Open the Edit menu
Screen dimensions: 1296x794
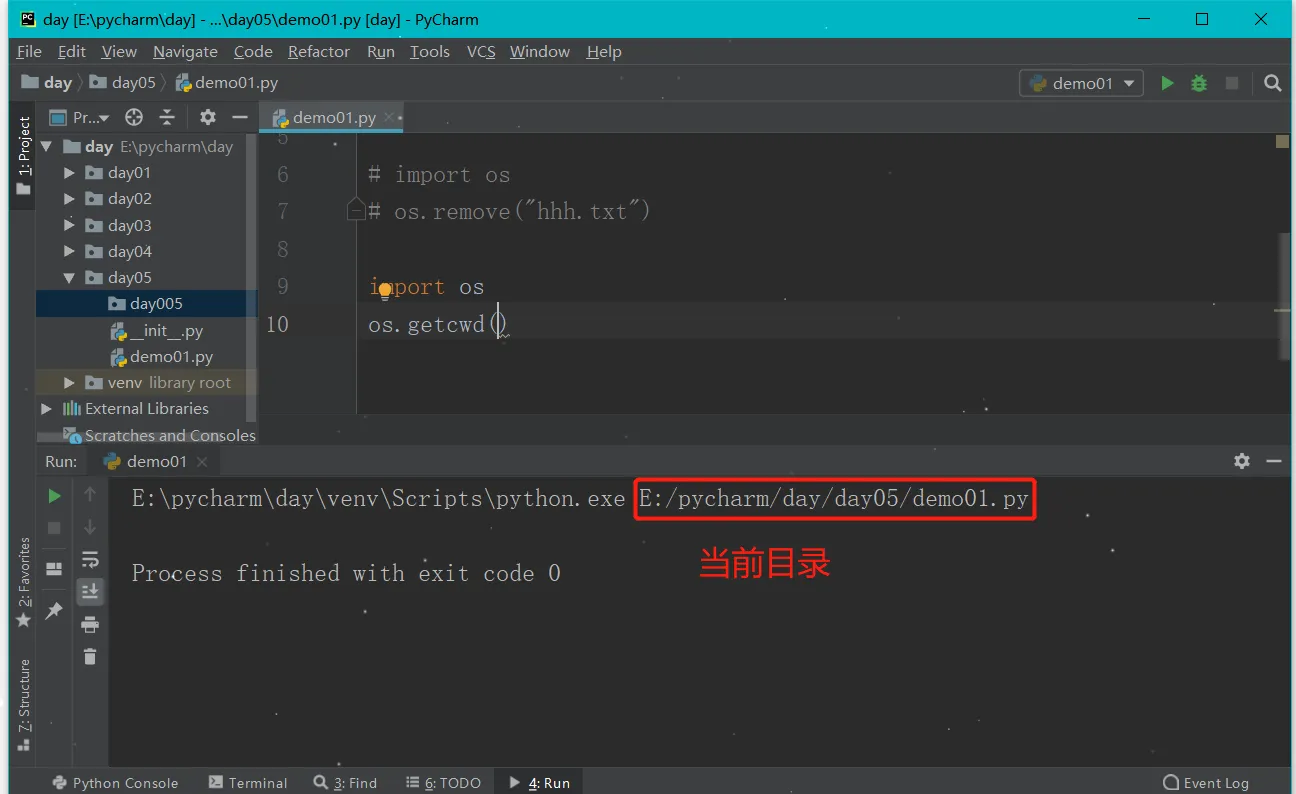(x=72, y=51)
